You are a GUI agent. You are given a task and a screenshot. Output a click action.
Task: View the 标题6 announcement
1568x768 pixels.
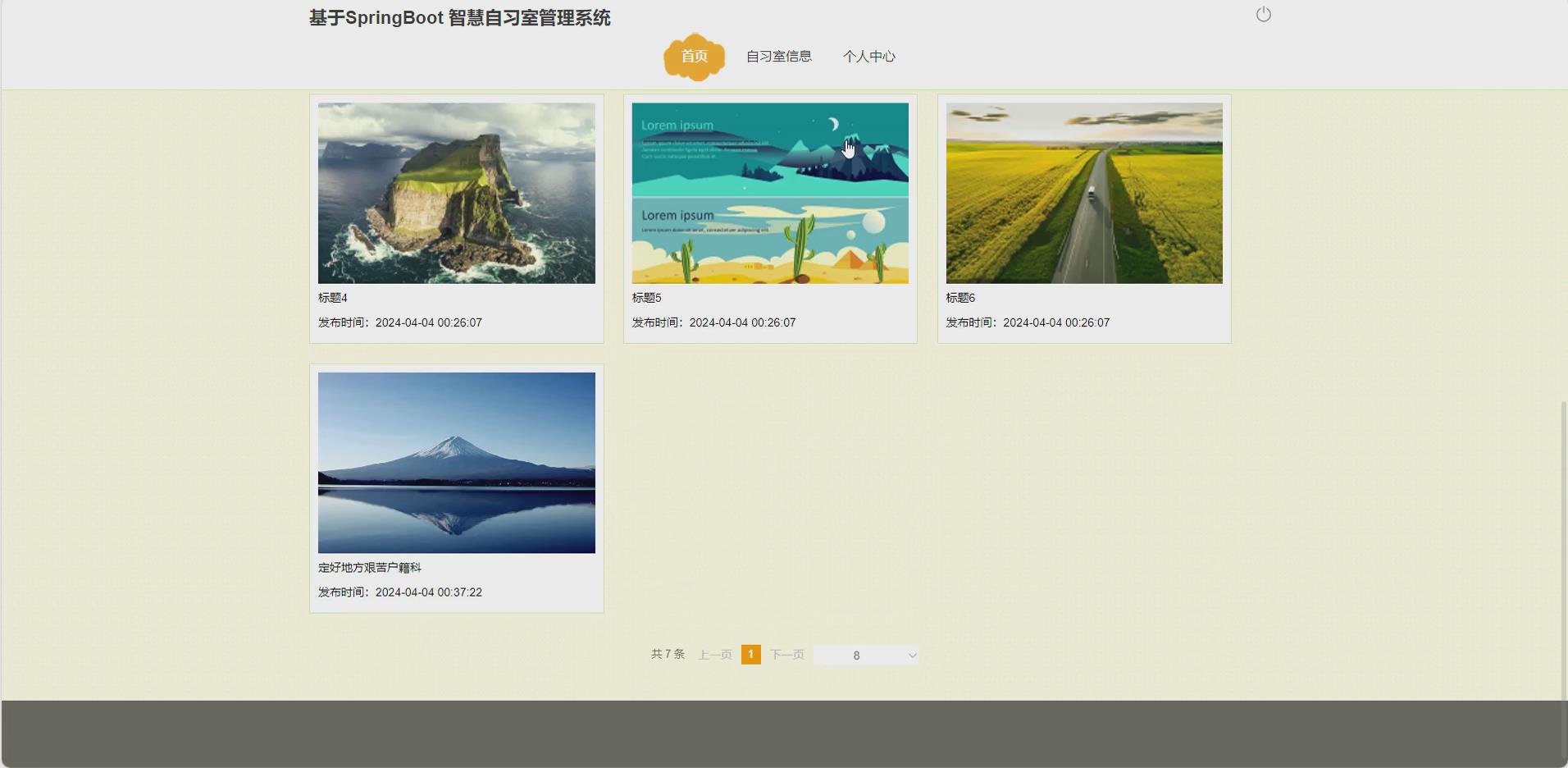click(959, 298)
